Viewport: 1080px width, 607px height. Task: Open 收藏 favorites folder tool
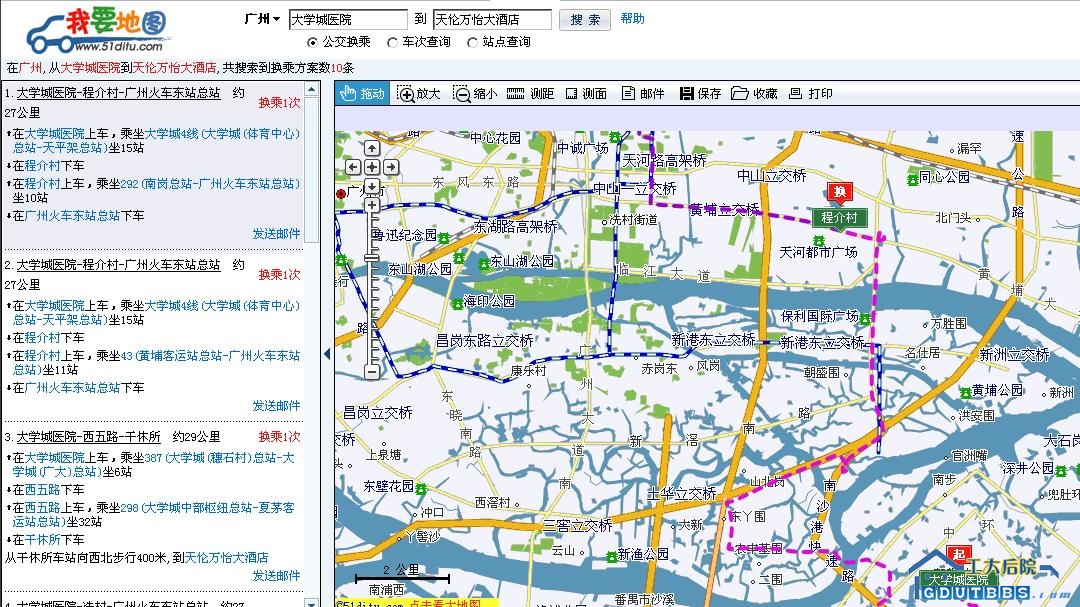pos(754,93)
